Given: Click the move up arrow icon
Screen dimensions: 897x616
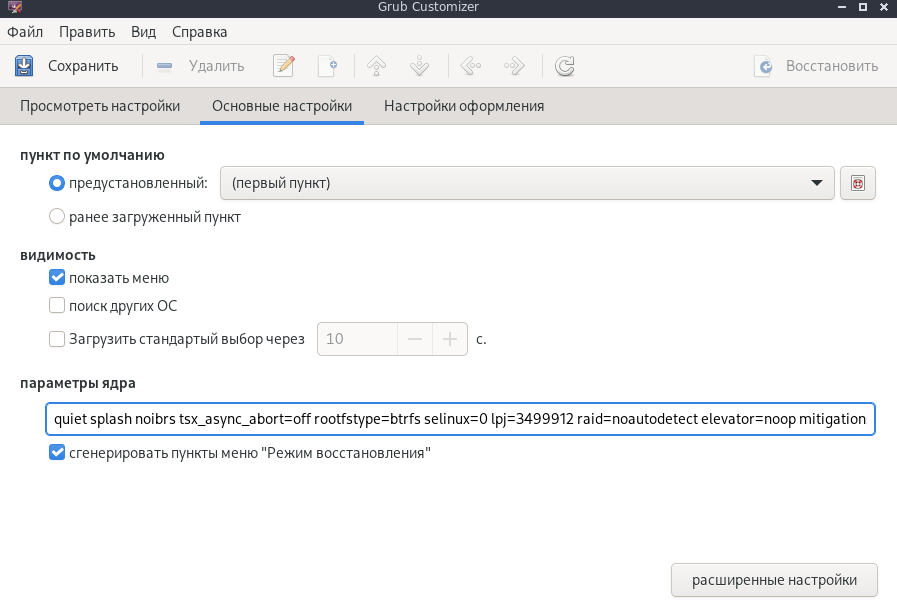Looking at the screenshot, I should [x=376, y=66].
